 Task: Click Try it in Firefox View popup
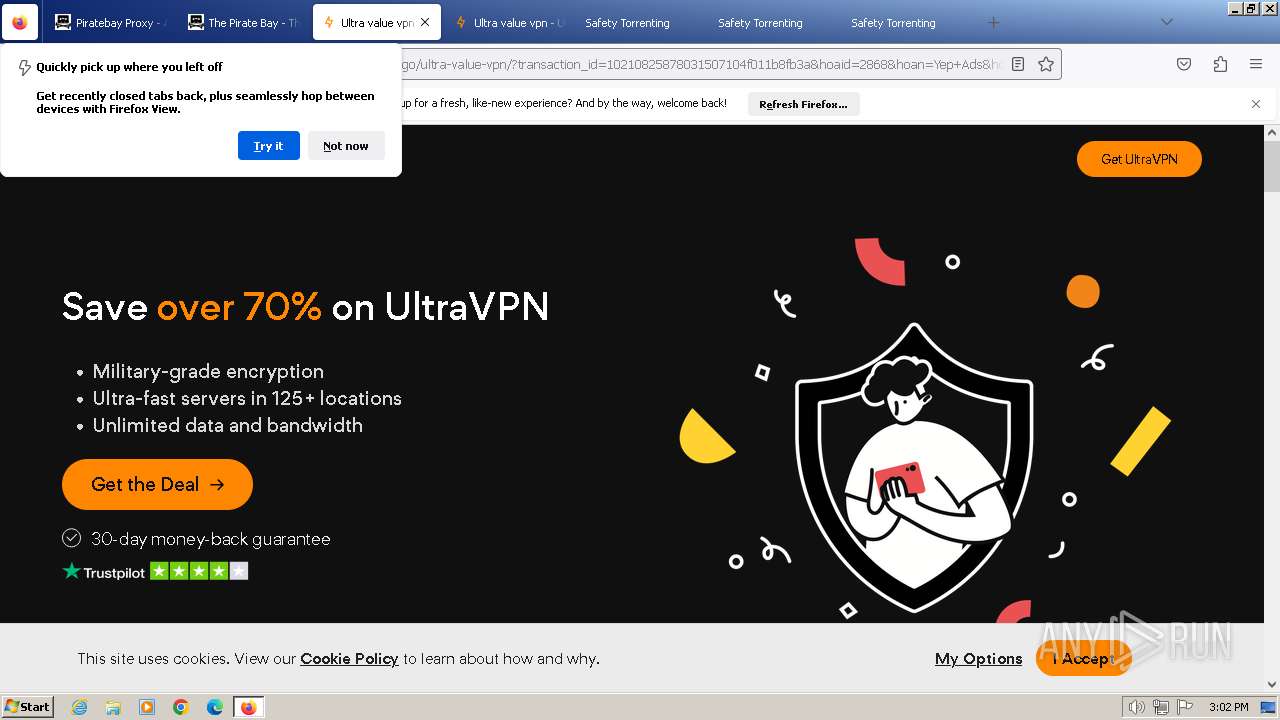[269, 146]
